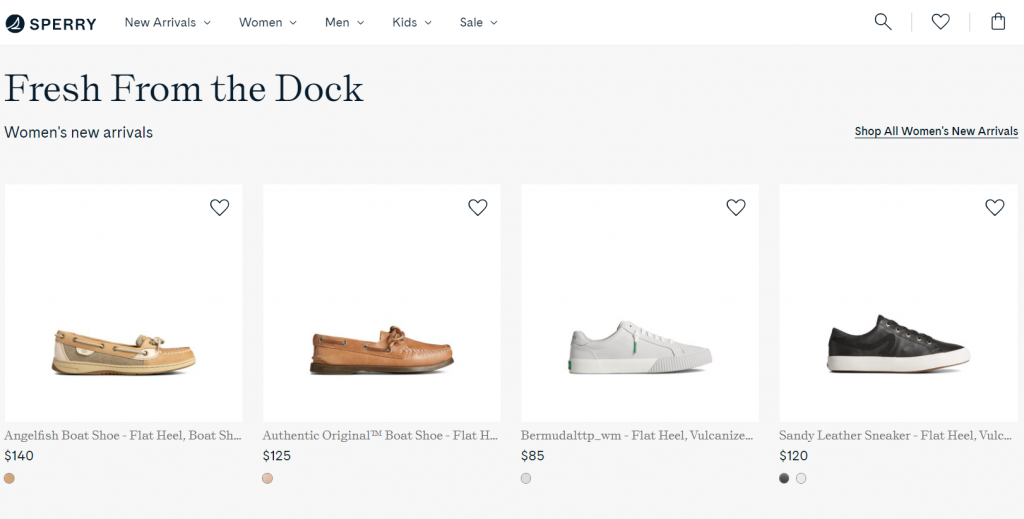Open the Kids navigation menu
The width and height of the screenshot is (1024, 519).
point(412,22)
